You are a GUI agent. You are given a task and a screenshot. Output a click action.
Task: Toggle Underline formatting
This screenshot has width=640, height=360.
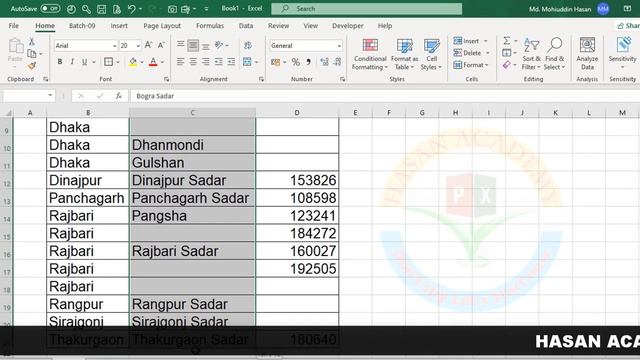pyautogui.click(x=84, y=62)
